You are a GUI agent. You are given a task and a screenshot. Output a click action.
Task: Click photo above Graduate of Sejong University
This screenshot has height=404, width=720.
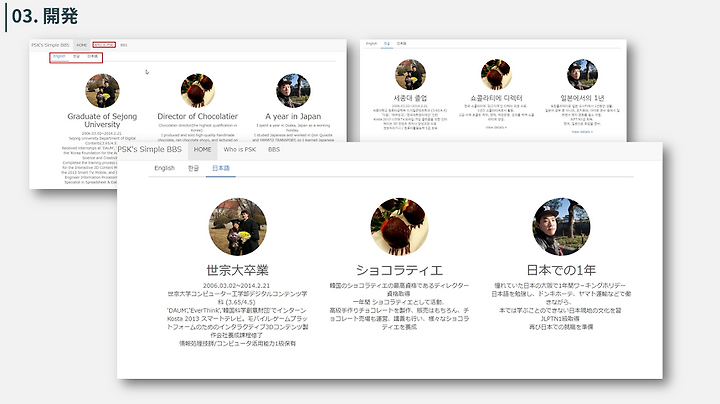[102, 91]
